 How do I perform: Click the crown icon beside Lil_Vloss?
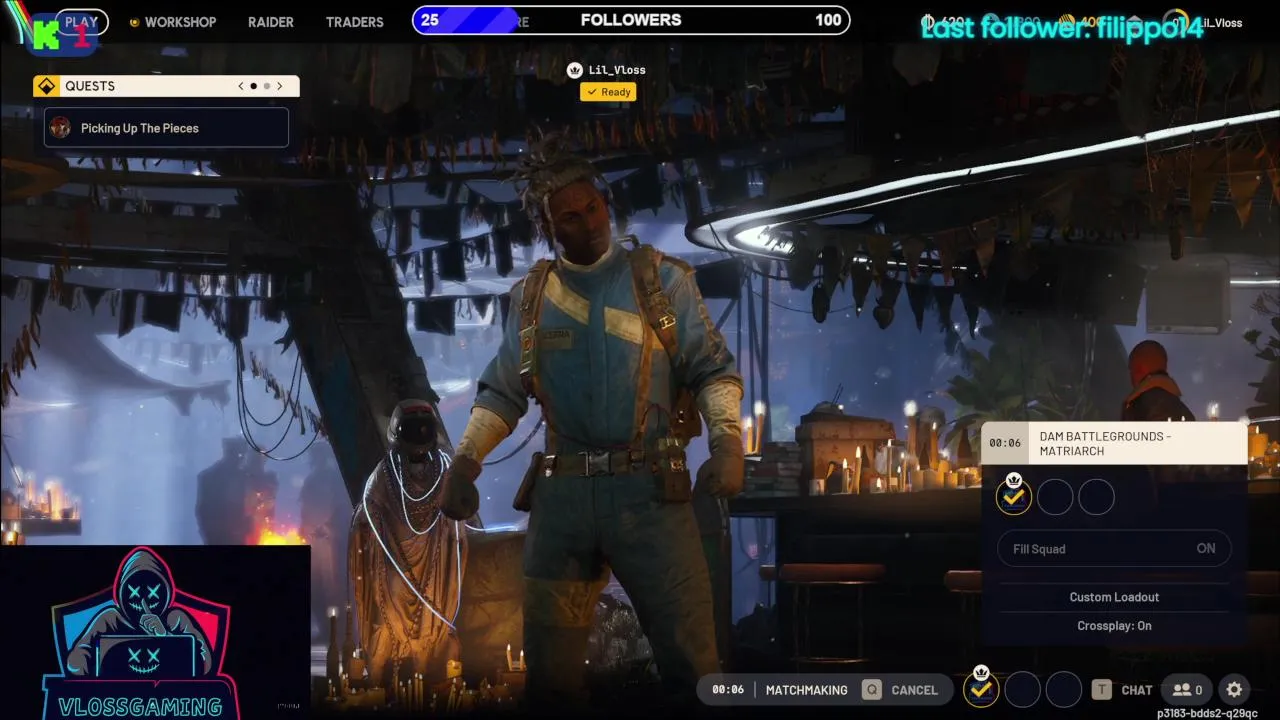(574, 70)
